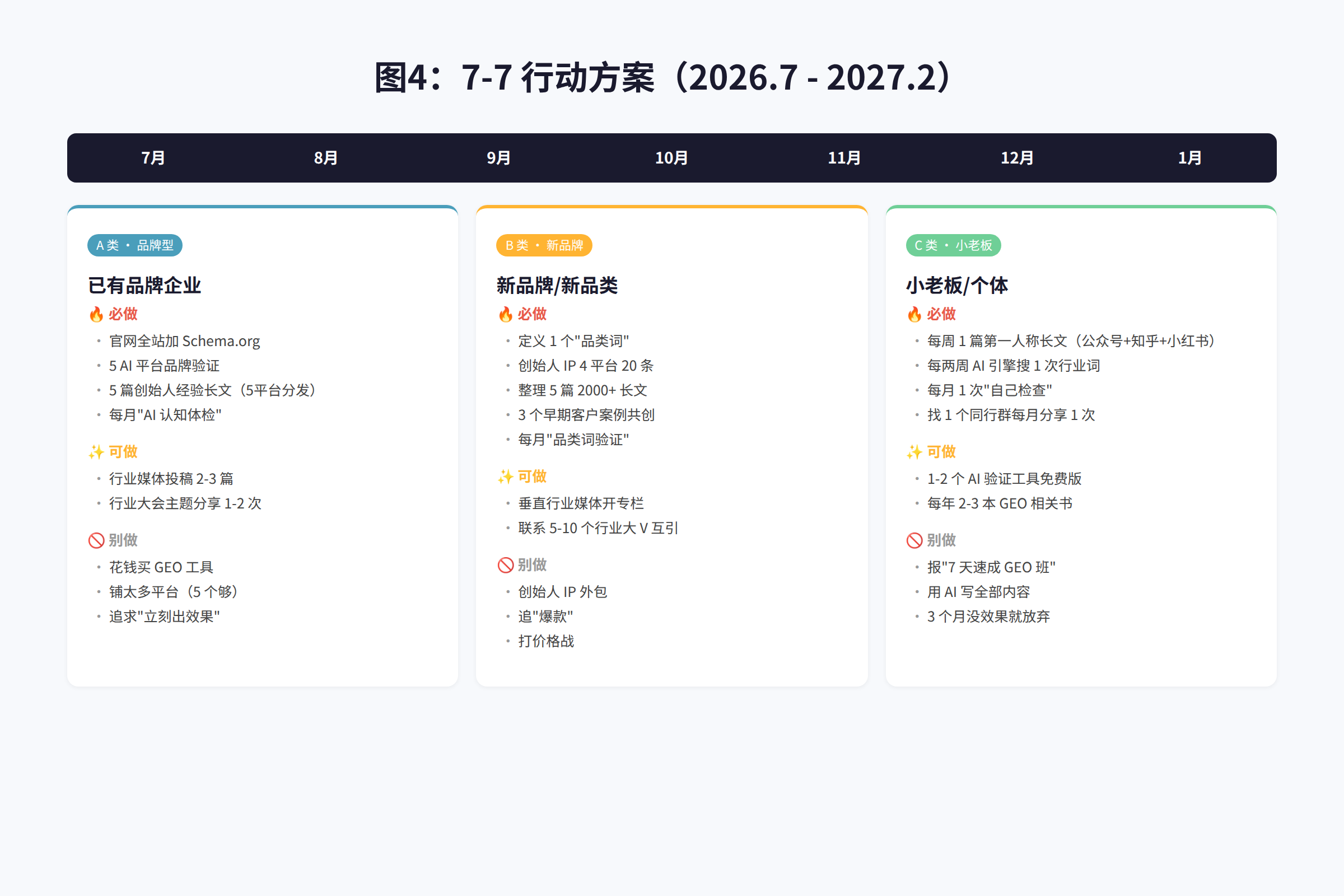Click the item 行业大会主题分享 1-2 次
The width and height of the screenshot is (1344, 896).
point(185,503)
